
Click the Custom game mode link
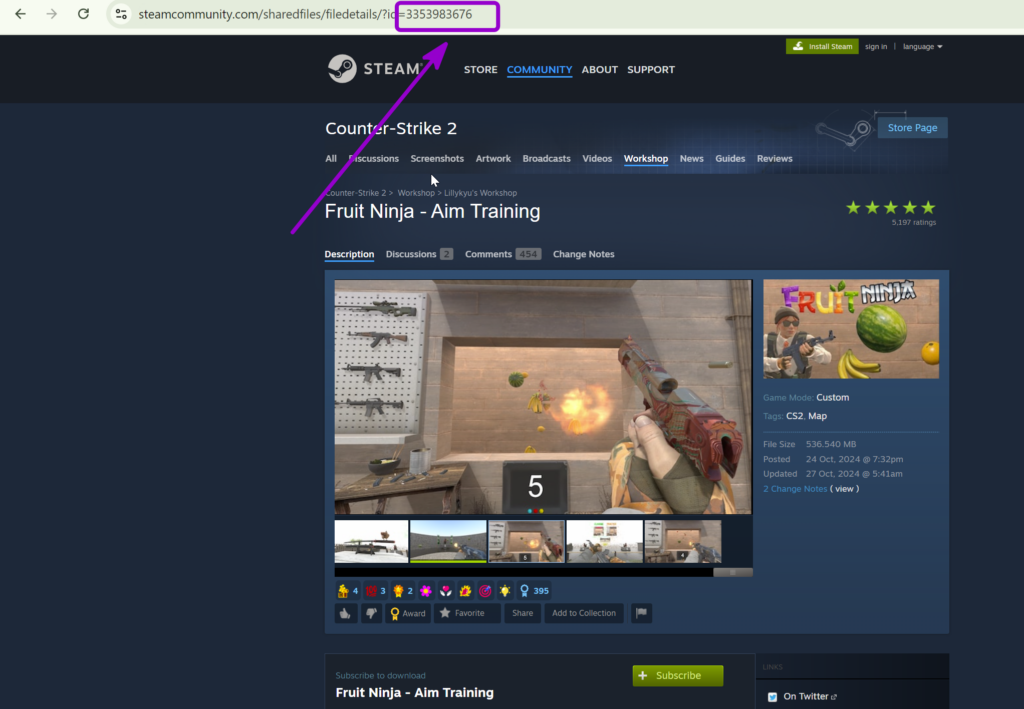[x=833, y=398]
